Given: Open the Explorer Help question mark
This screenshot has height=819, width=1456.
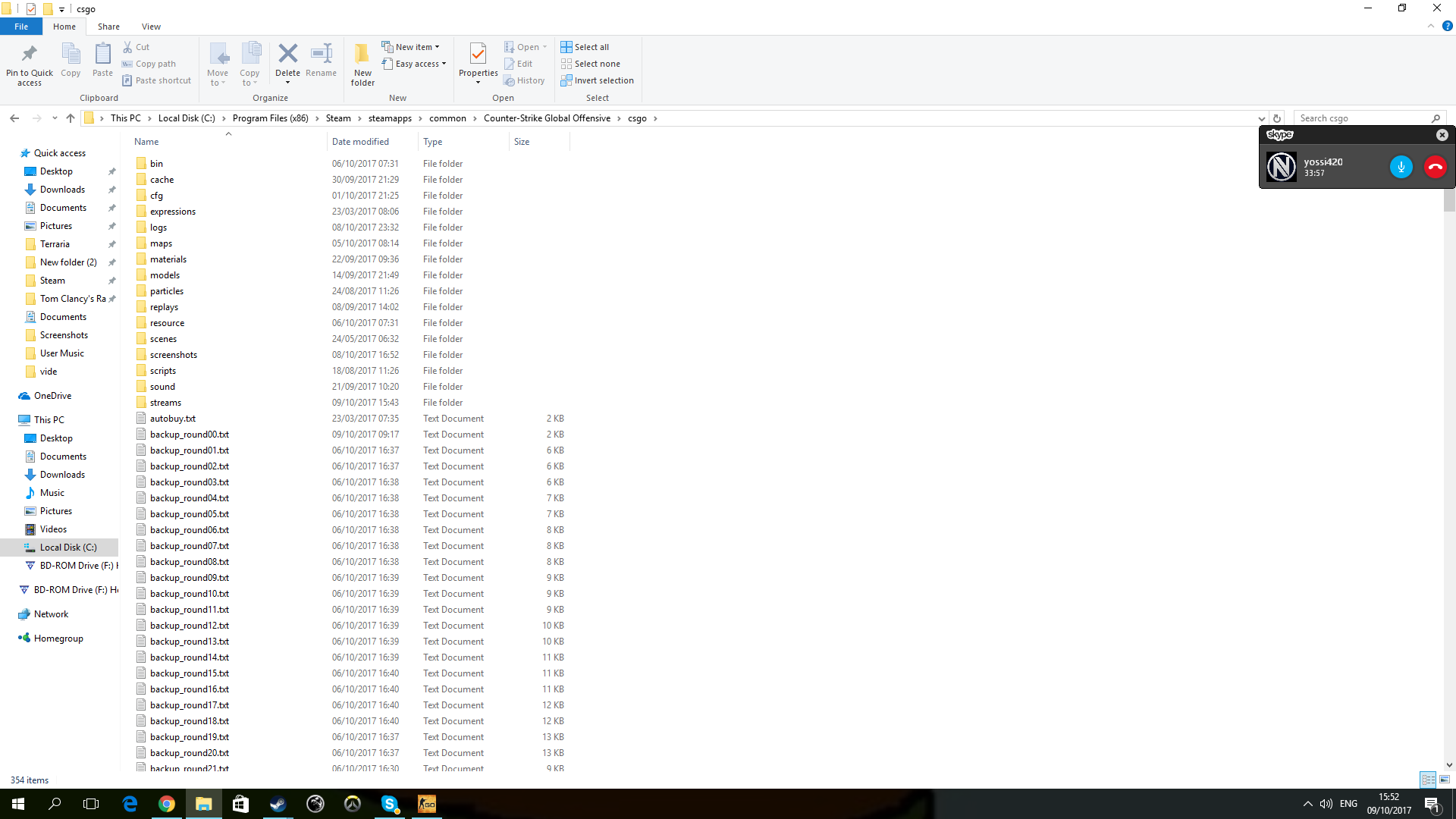Looking at the screenshot, I should click(1447, 26).
